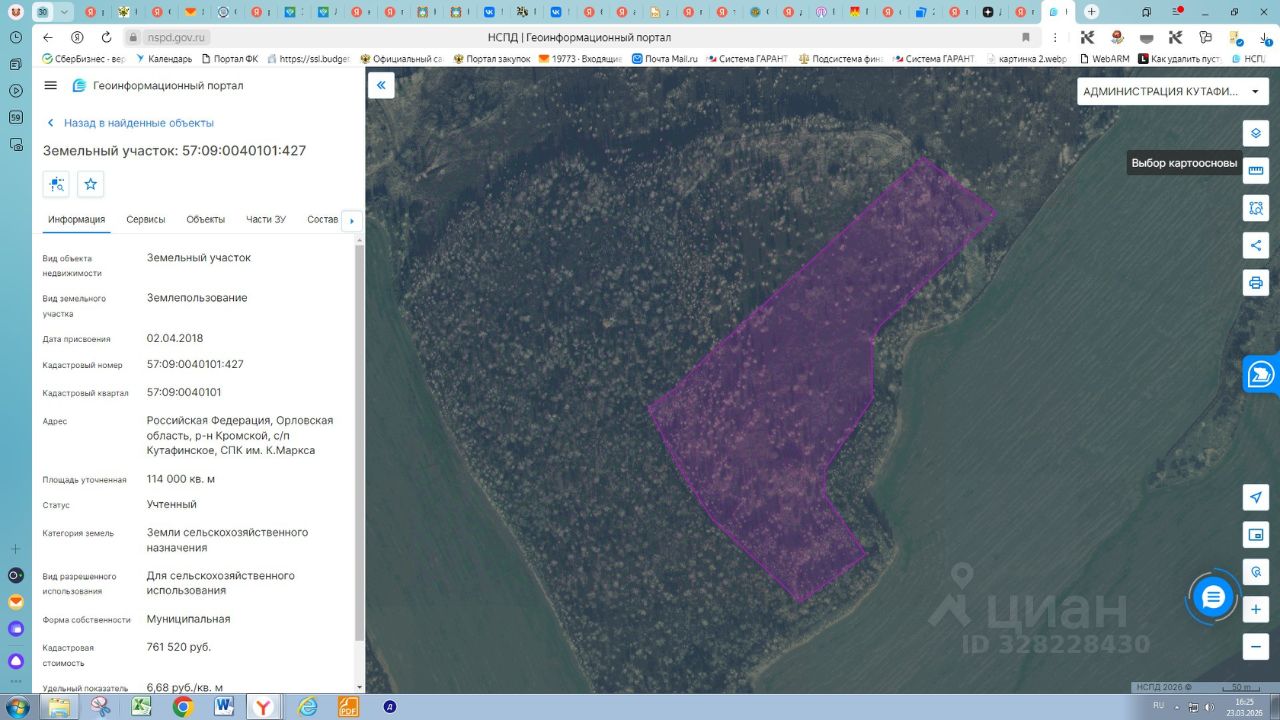Open browser tab list dropdown arrow
The height and width of the screenshot is (720, 1280).
tap(65, 12)
